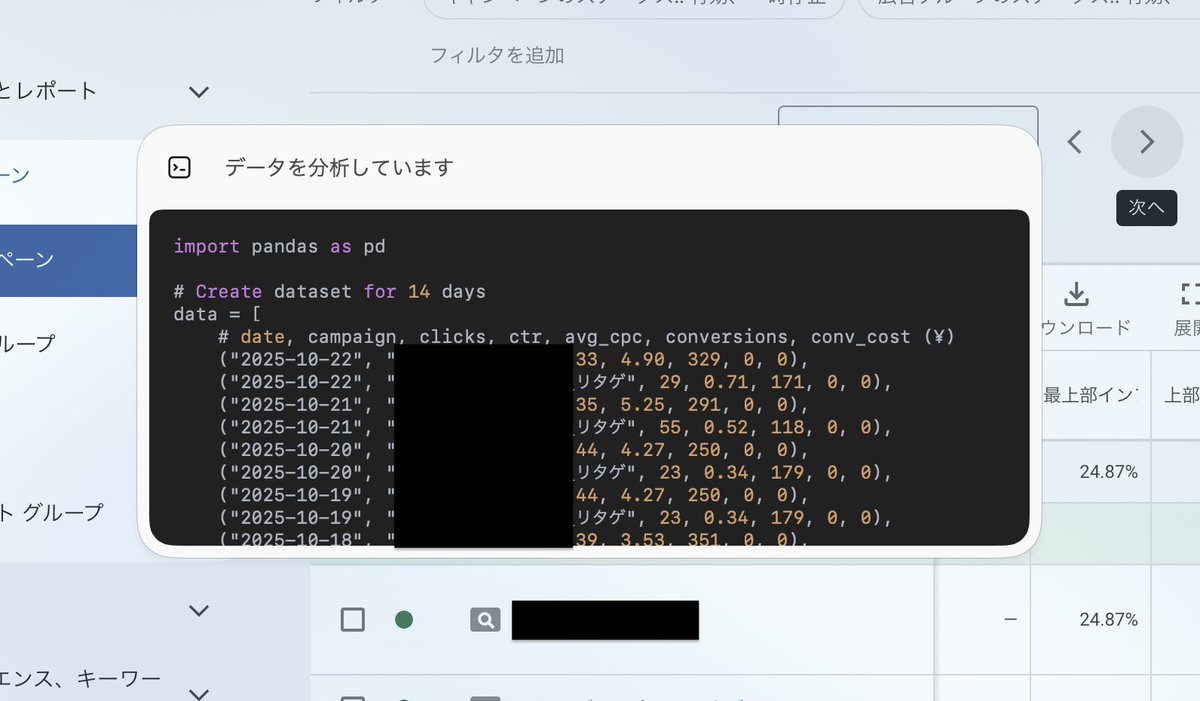Select the checkbox for the first campaign row

pos(352,619)
